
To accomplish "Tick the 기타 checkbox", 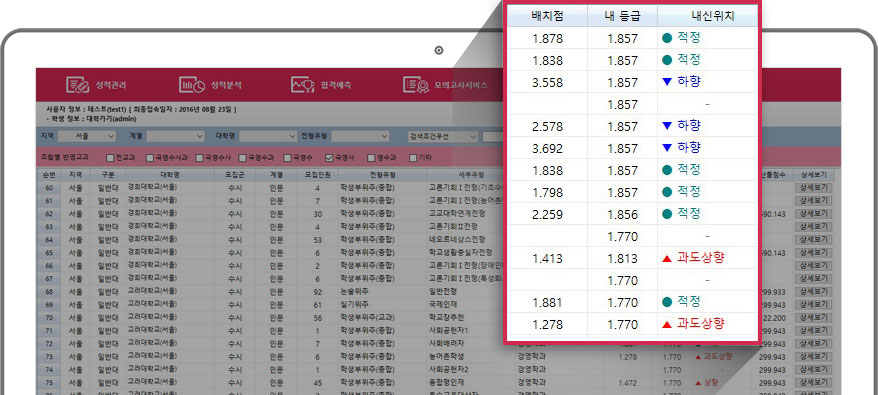I will [413, 158].
